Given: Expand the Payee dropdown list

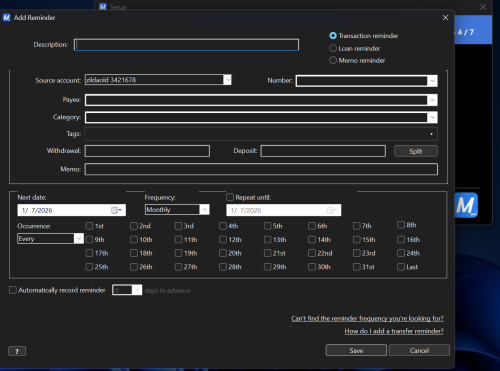Looking at the screenshot, I should 432,100.
